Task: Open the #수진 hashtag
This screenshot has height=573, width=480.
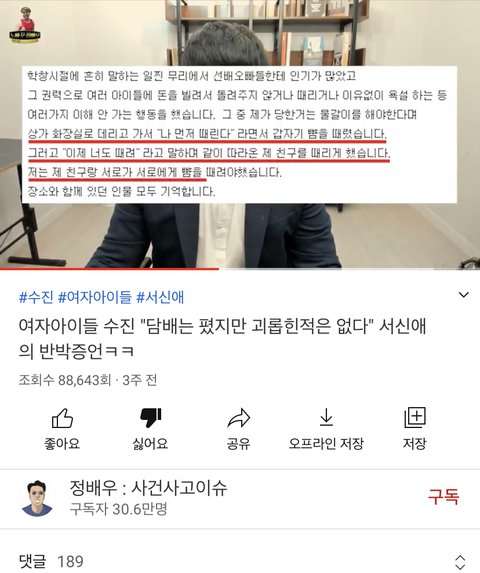Action: pos(36,297)
